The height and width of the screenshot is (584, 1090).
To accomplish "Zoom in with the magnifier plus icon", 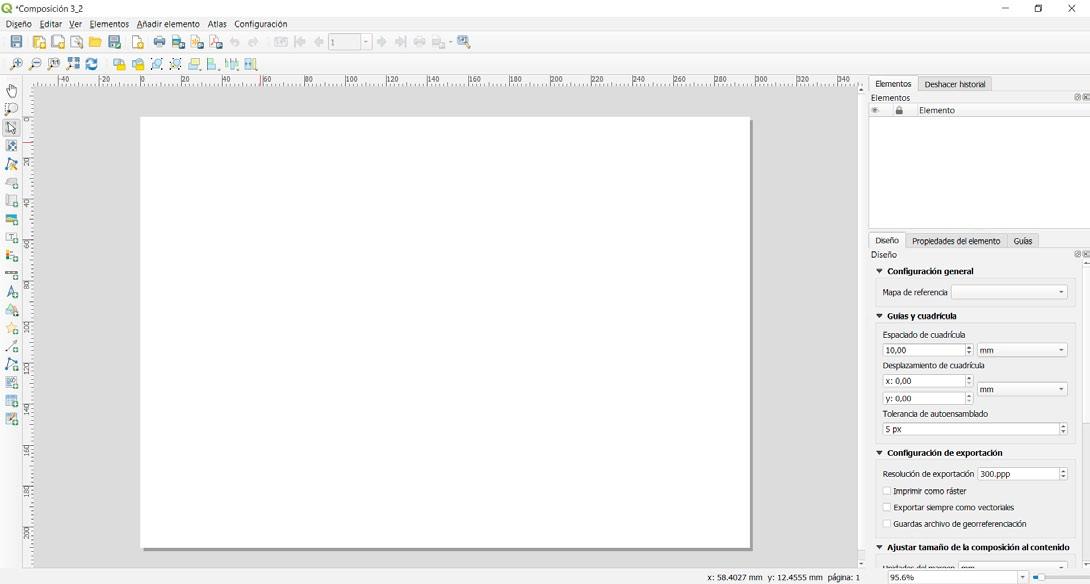I will (15, 64).
